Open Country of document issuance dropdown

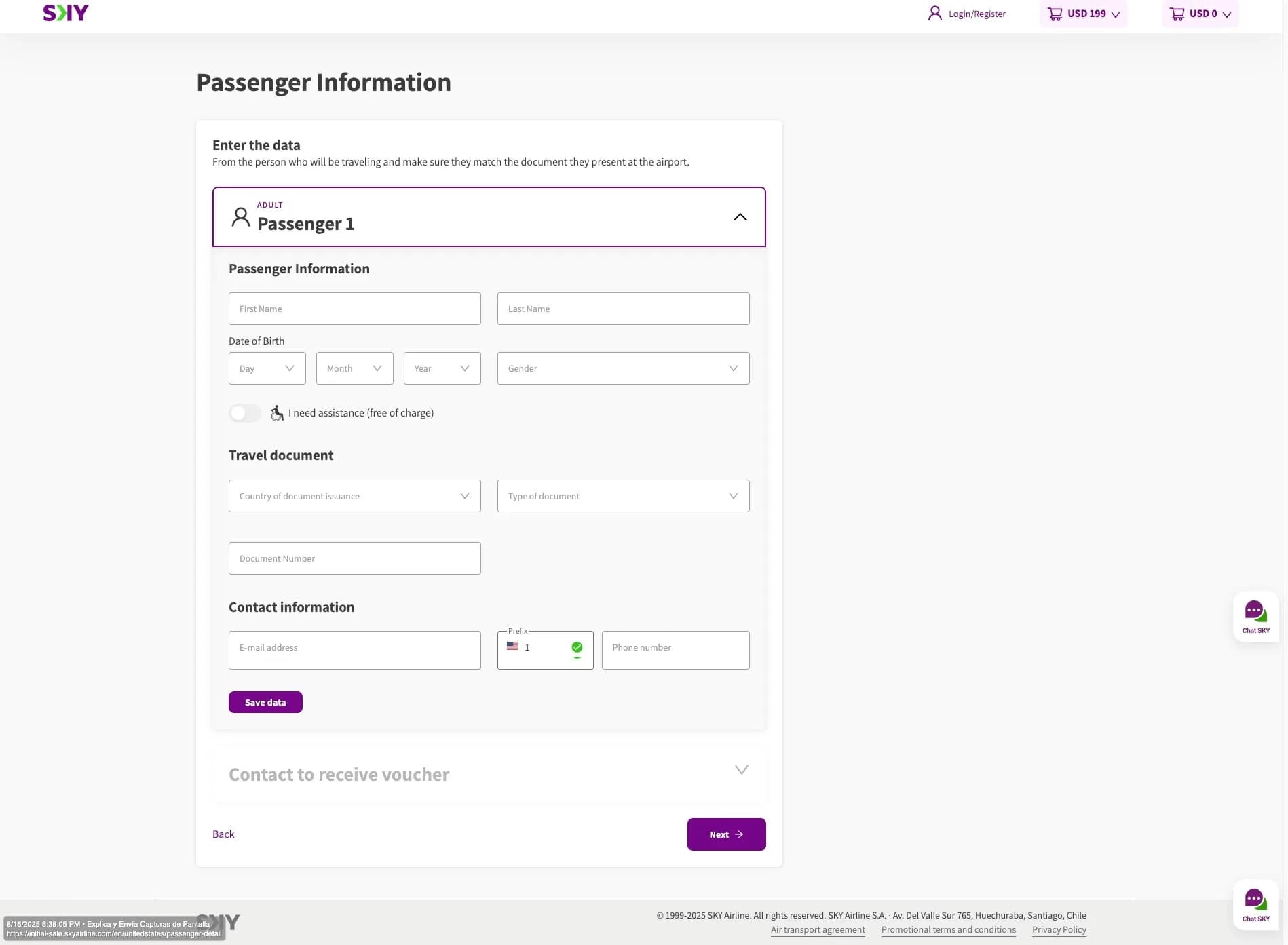(x=354, y=496)
